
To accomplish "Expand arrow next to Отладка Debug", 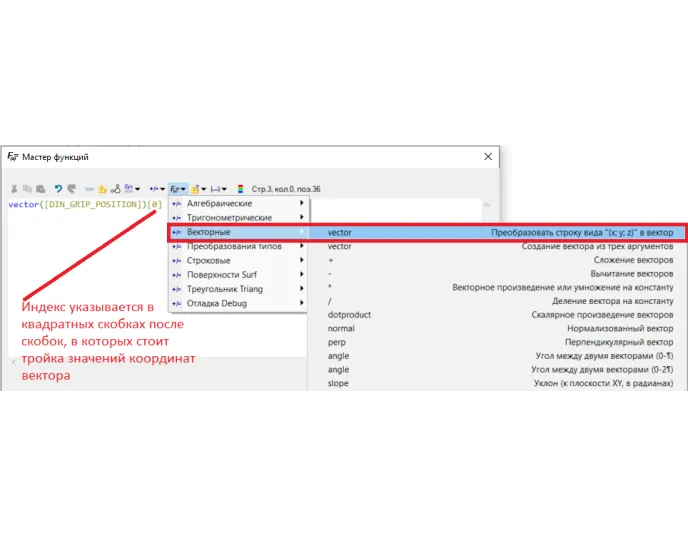I will pos(301,303).
